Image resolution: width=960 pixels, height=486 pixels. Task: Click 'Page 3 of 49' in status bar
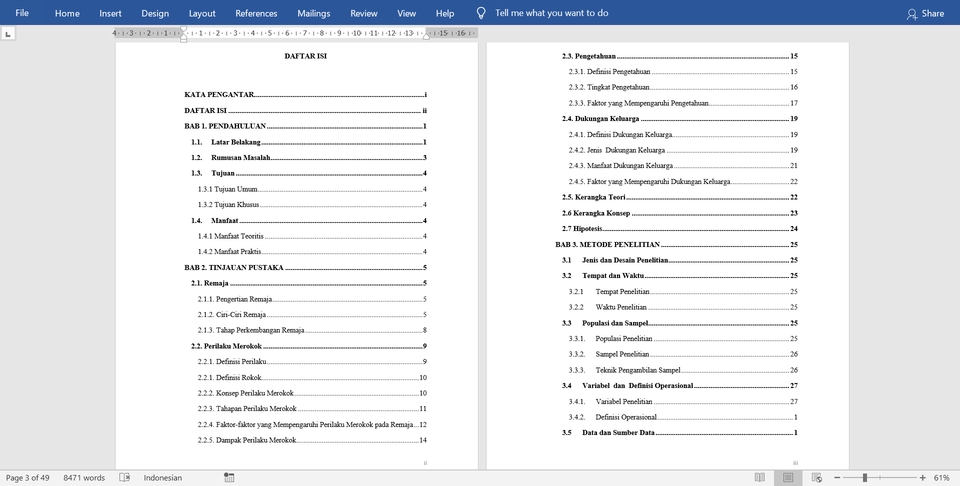[28, 477]
